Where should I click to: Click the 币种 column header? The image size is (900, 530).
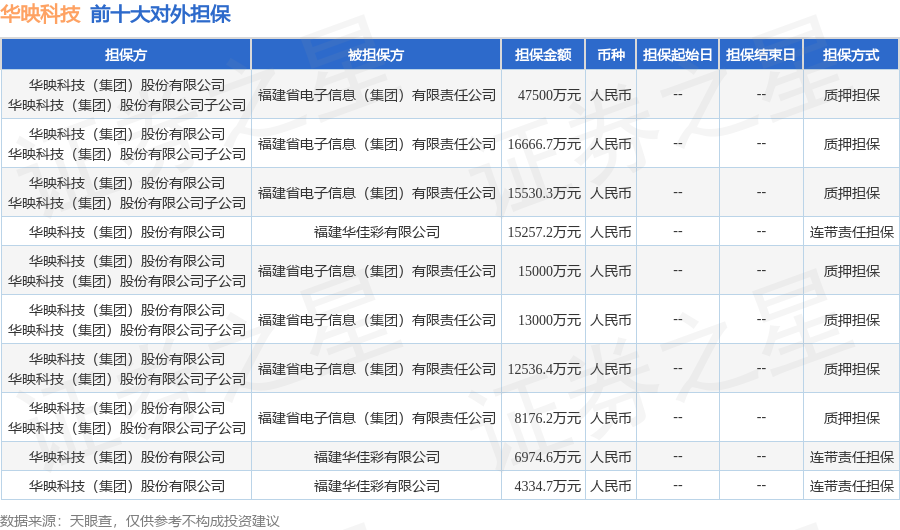pos(611,55)
